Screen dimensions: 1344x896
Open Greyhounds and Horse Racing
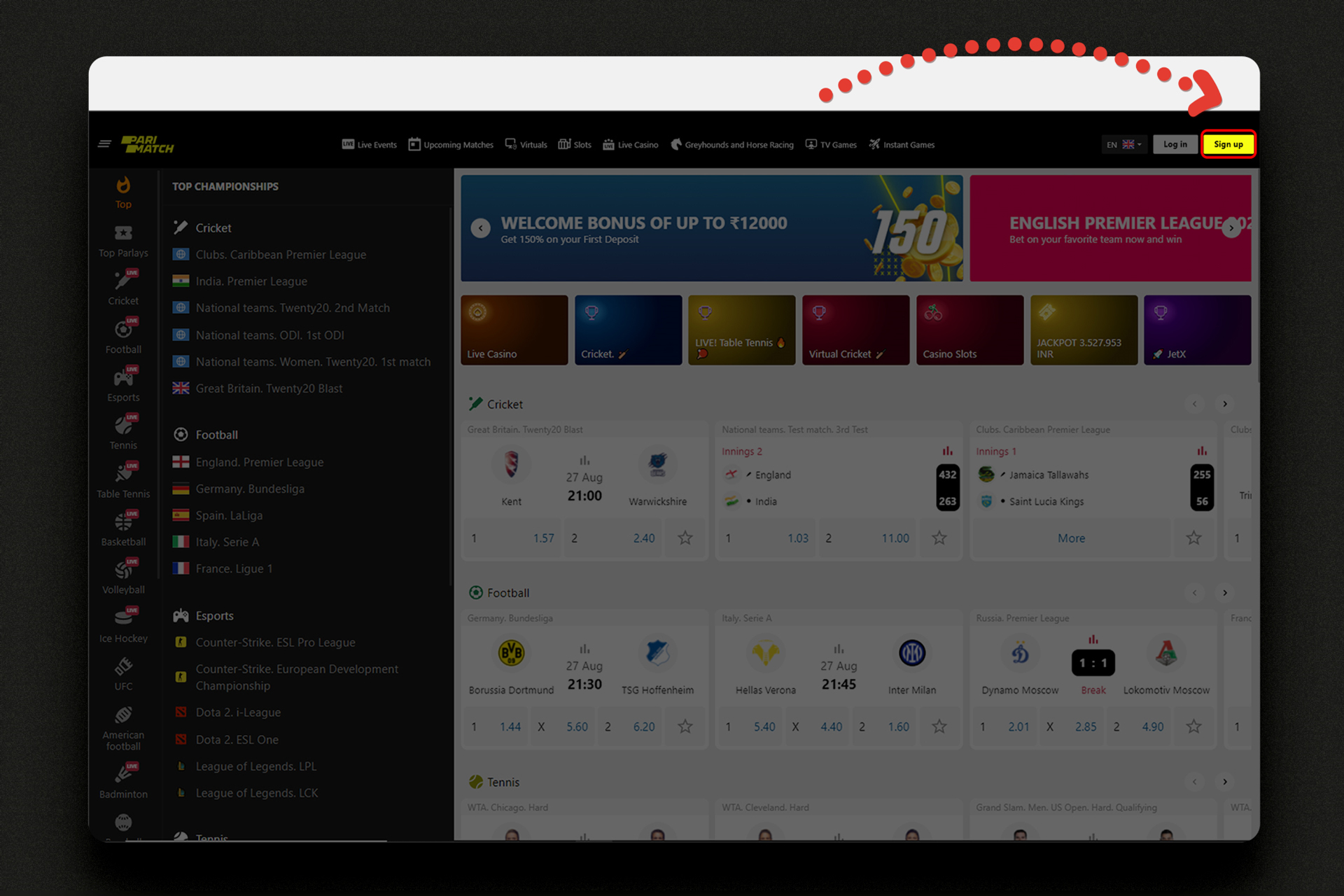point(732,145)
